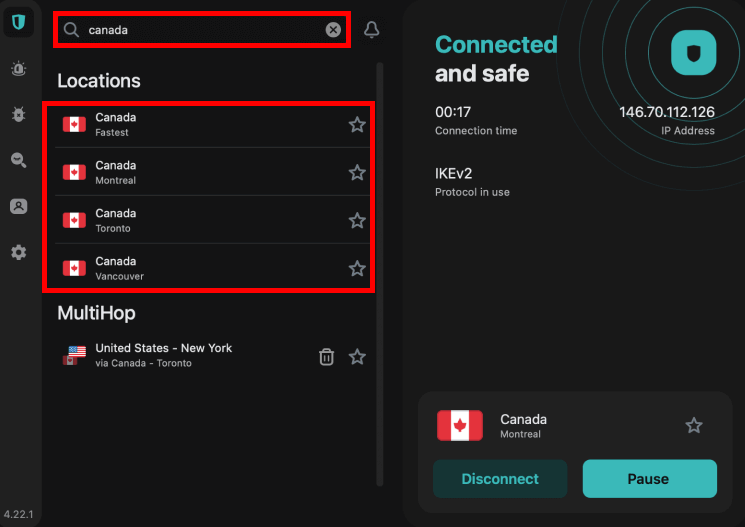745x527 pixels.
Task: Favorite the Canada Toronto location
Action: click(x=357, y=220)
